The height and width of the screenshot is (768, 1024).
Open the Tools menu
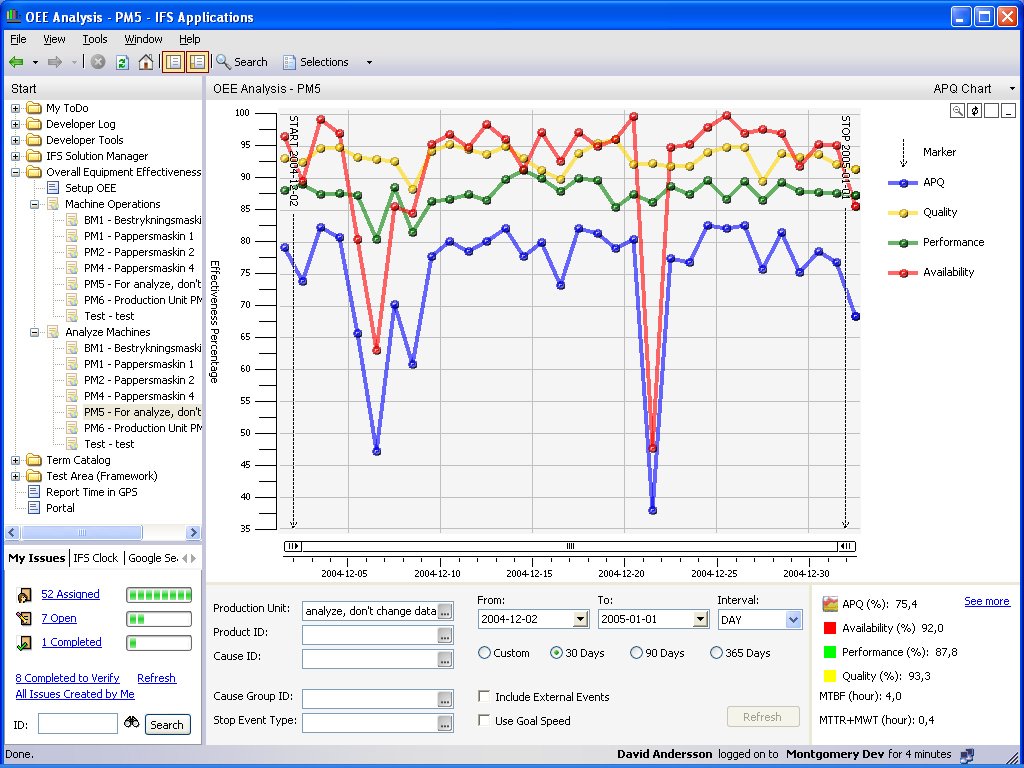click(95, 39)
